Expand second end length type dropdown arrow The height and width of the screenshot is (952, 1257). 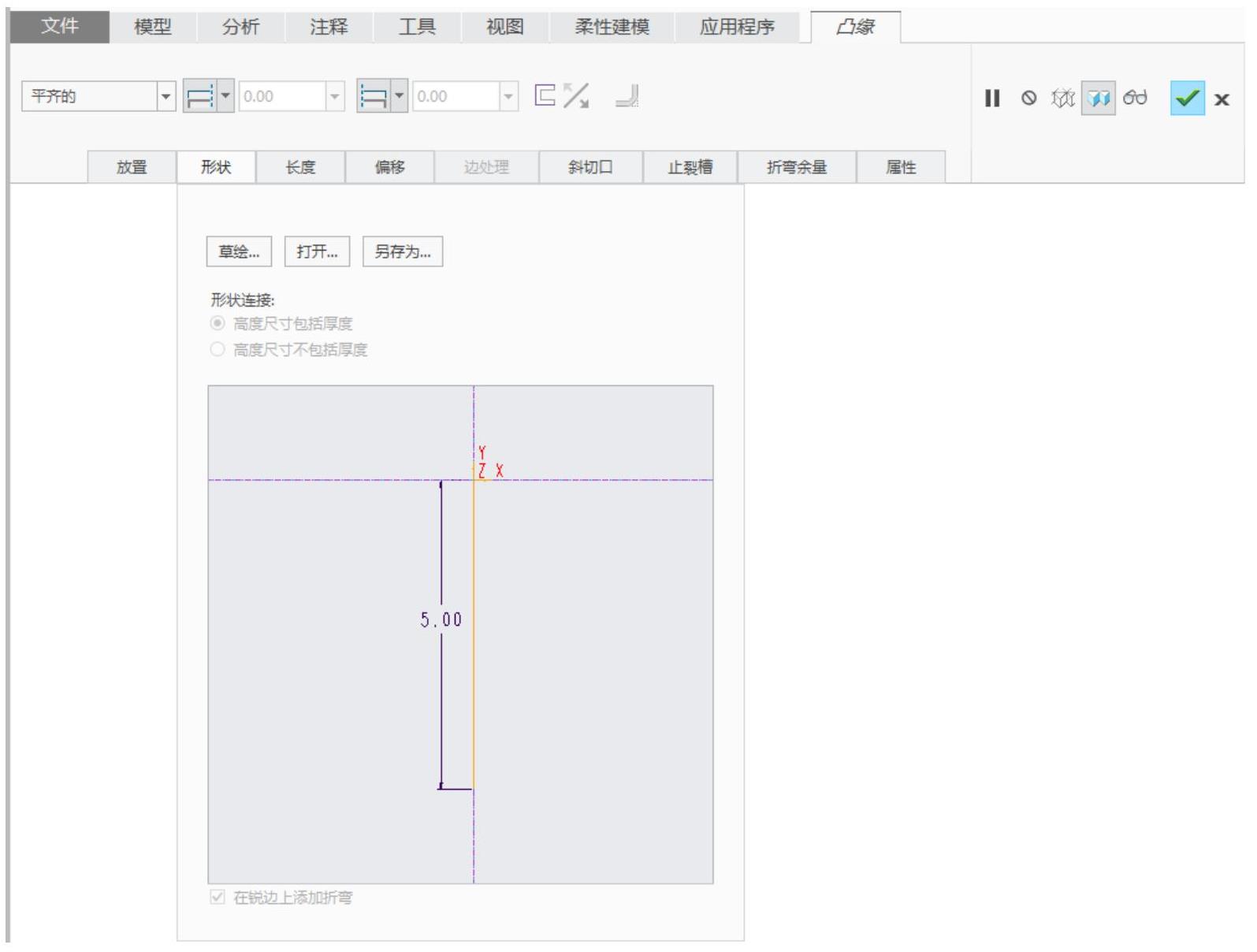(x=399, y=96)
